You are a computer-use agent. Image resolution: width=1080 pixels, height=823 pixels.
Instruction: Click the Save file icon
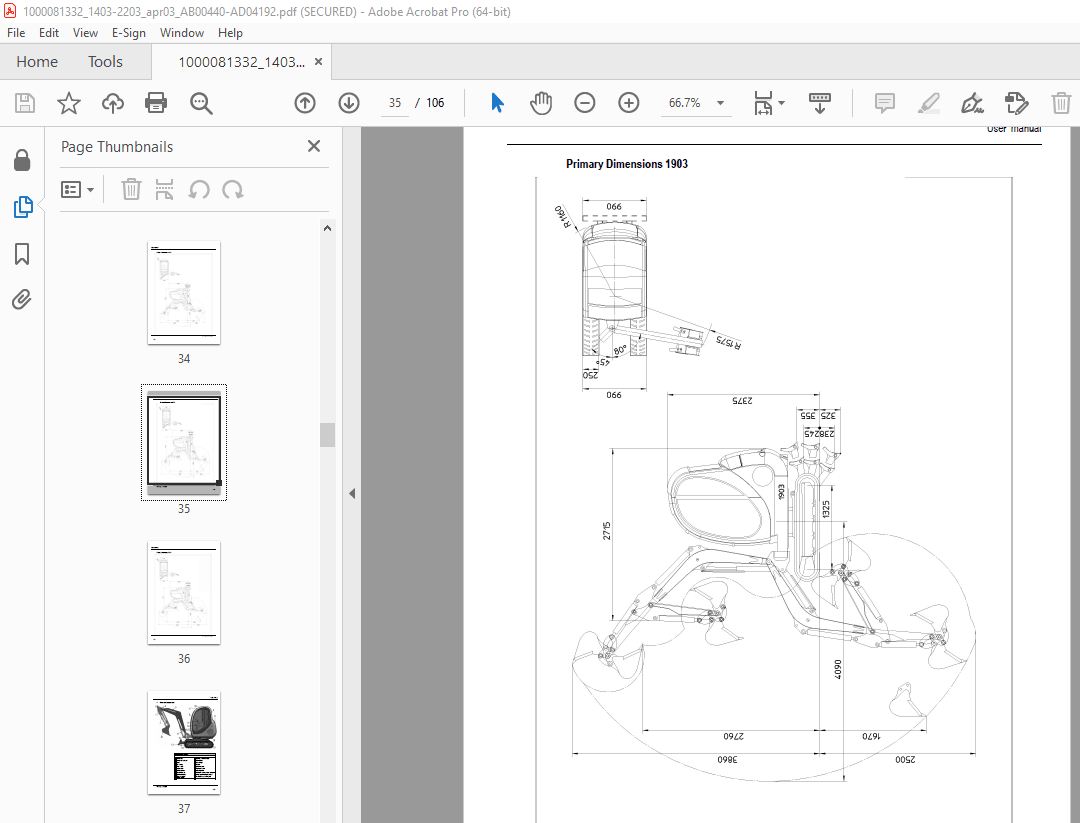click(25, 103)
